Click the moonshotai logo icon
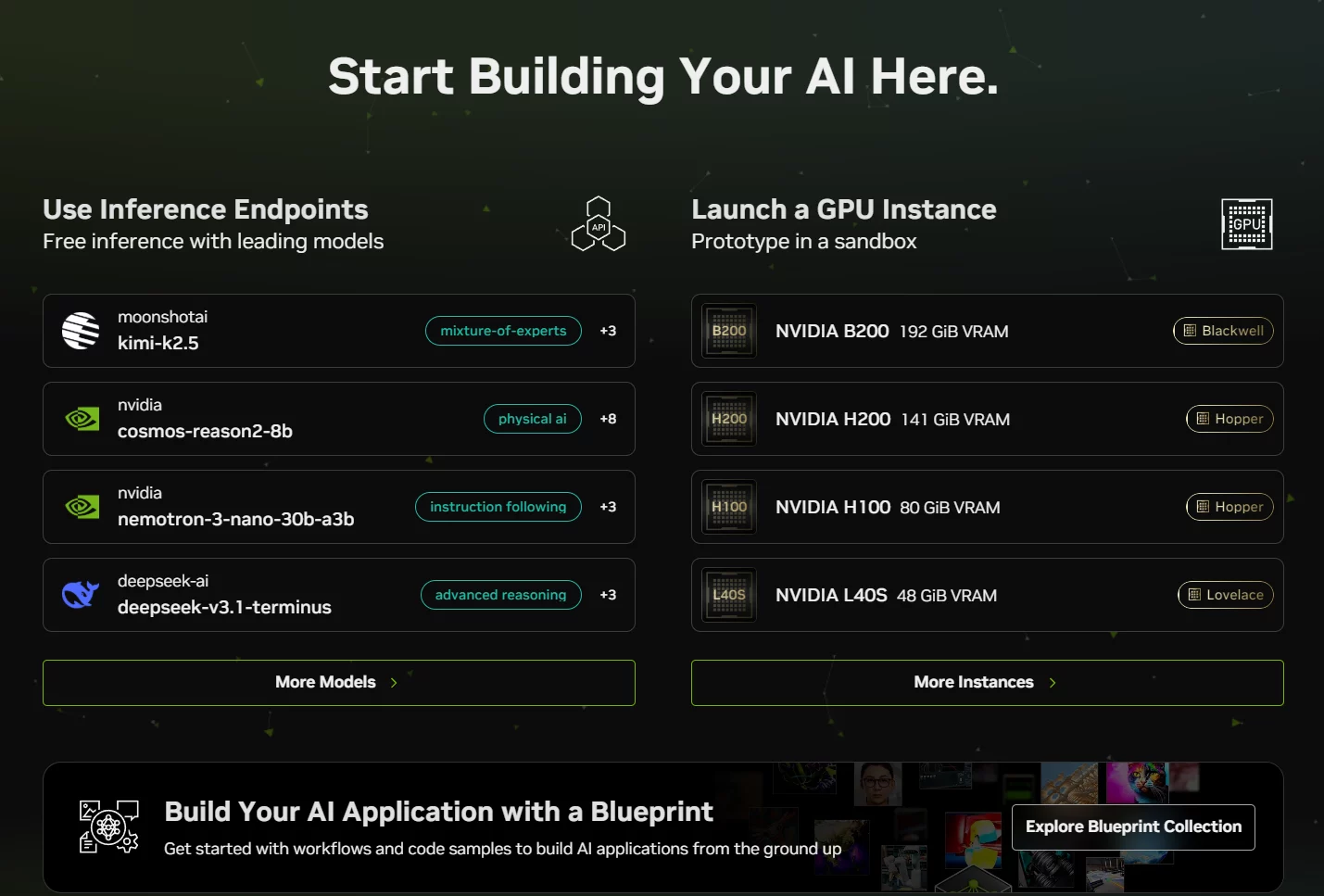The width and height of the screenshot is (1324, 896). (x=81, y=331)
